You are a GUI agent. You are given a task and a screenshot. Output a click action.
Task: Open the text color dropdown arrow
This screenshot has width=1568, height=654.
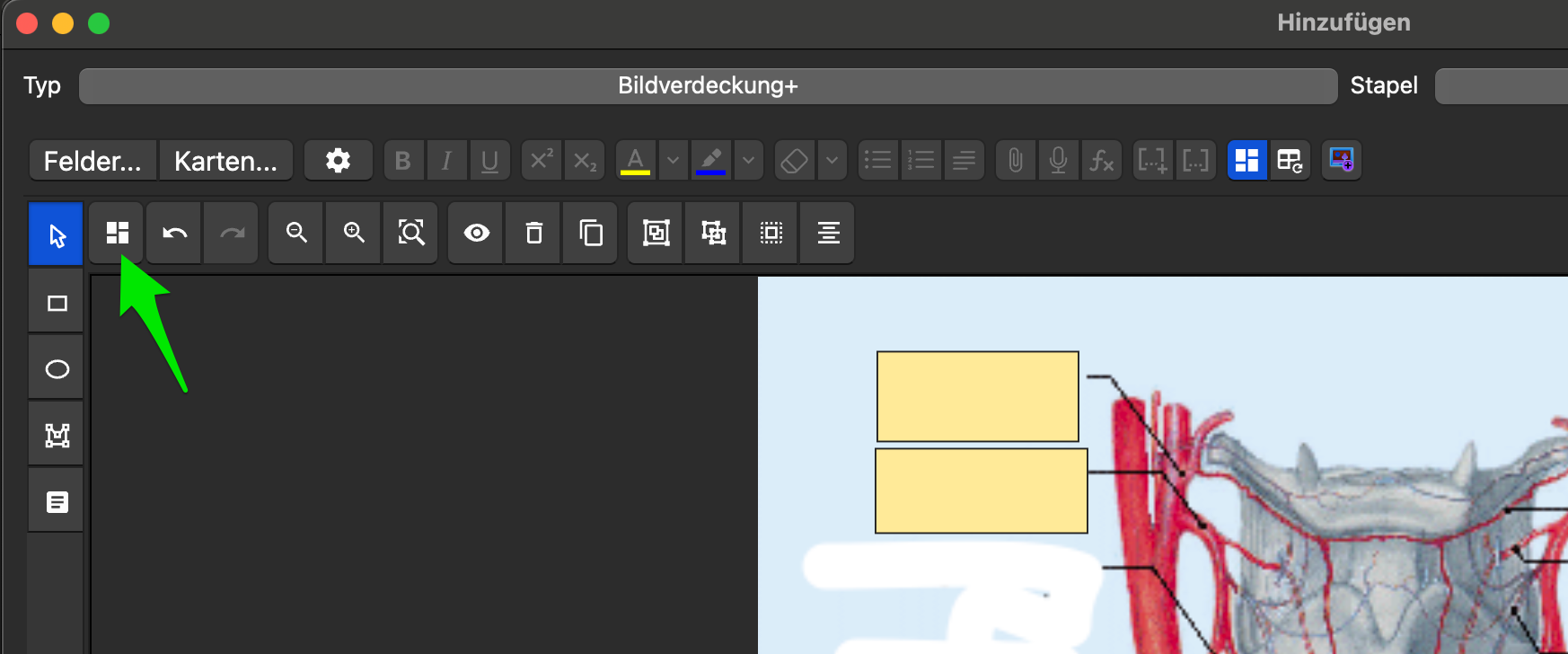(673, 161)
